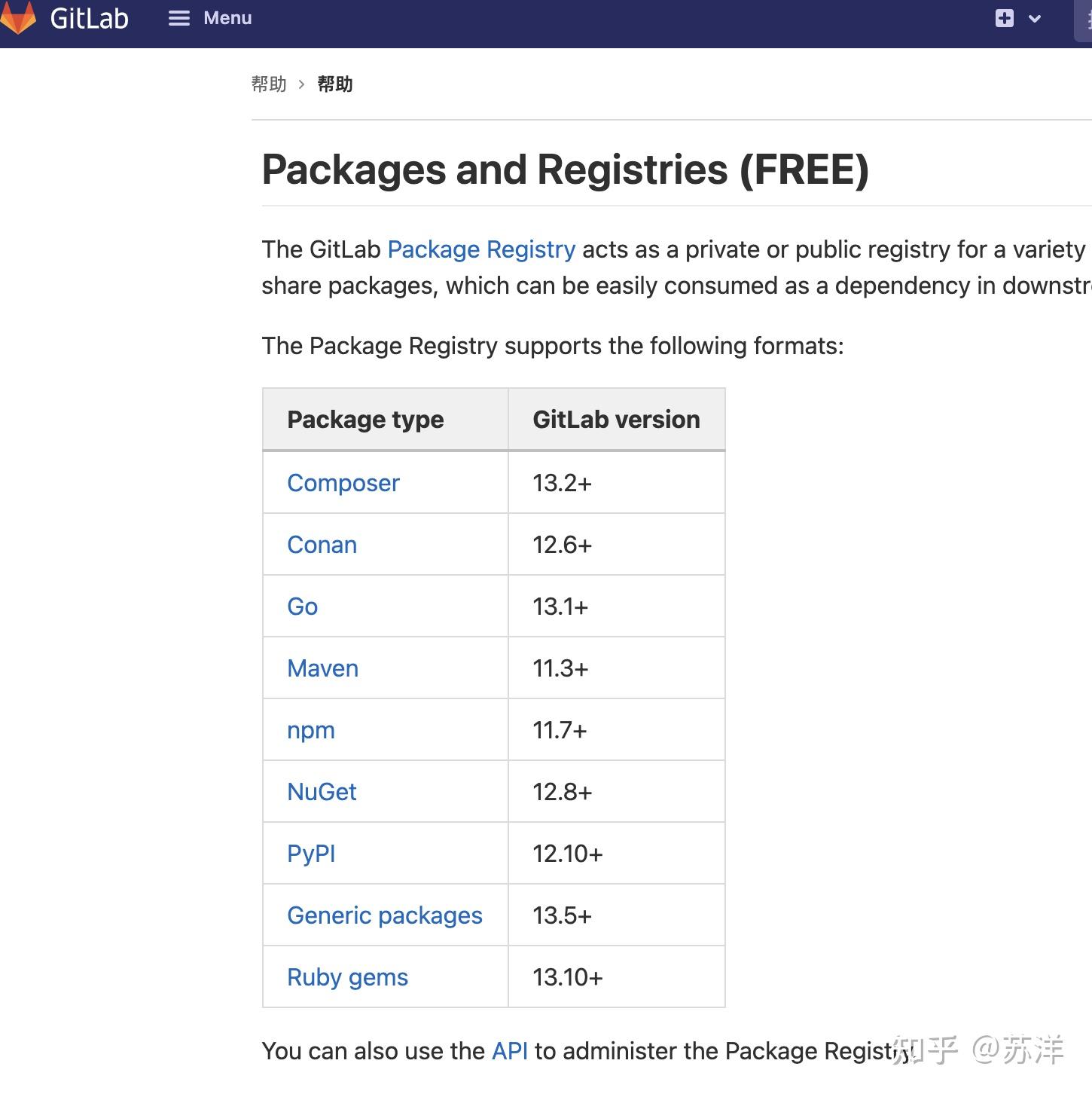Open the PyPI package type link
This screenshot has height=1094, width=1092.
310,854
